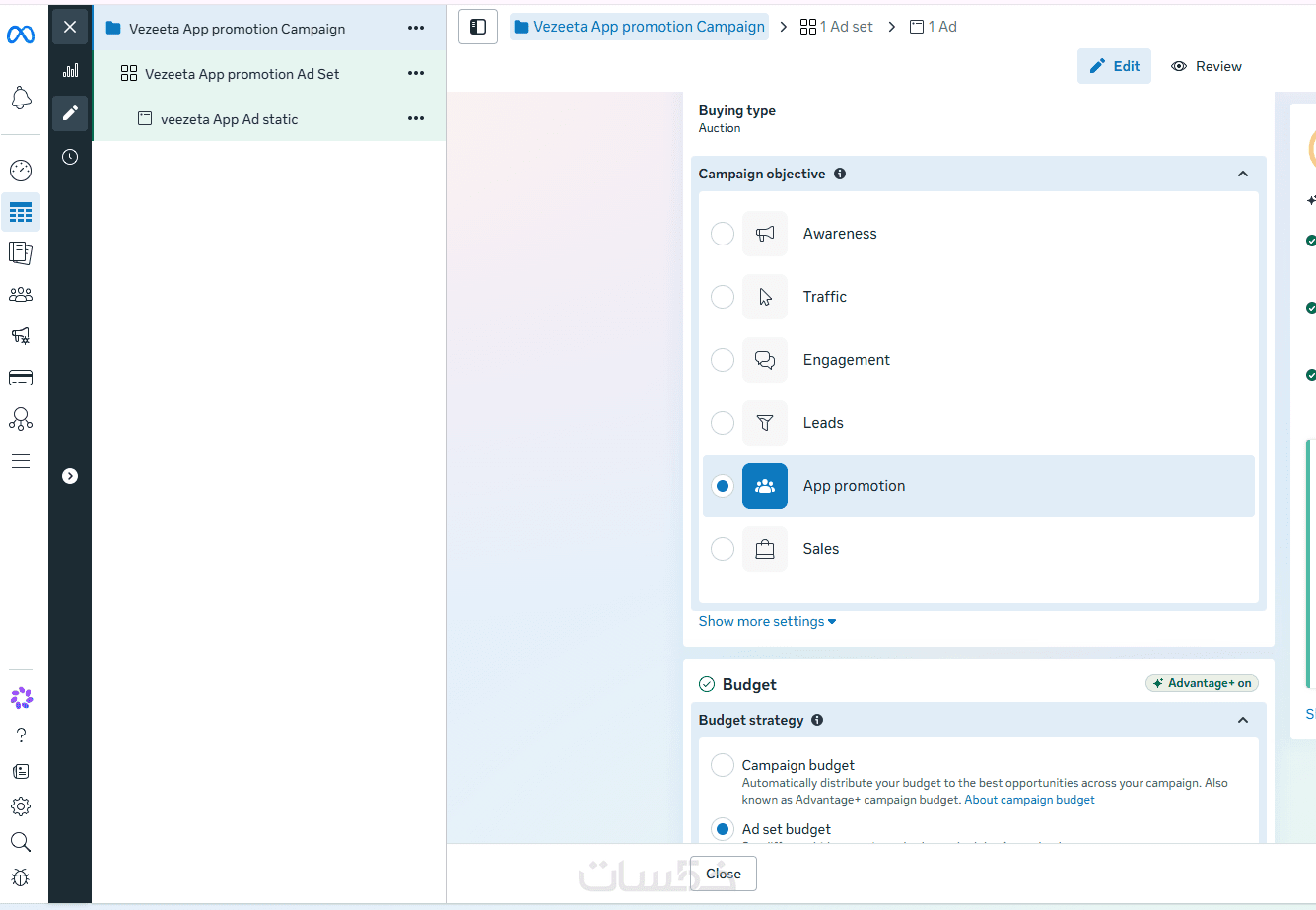Viewport: 1316px width, 910px height.
Task: Select the Traffic objective radio button
Action: [x=723, y=297]
